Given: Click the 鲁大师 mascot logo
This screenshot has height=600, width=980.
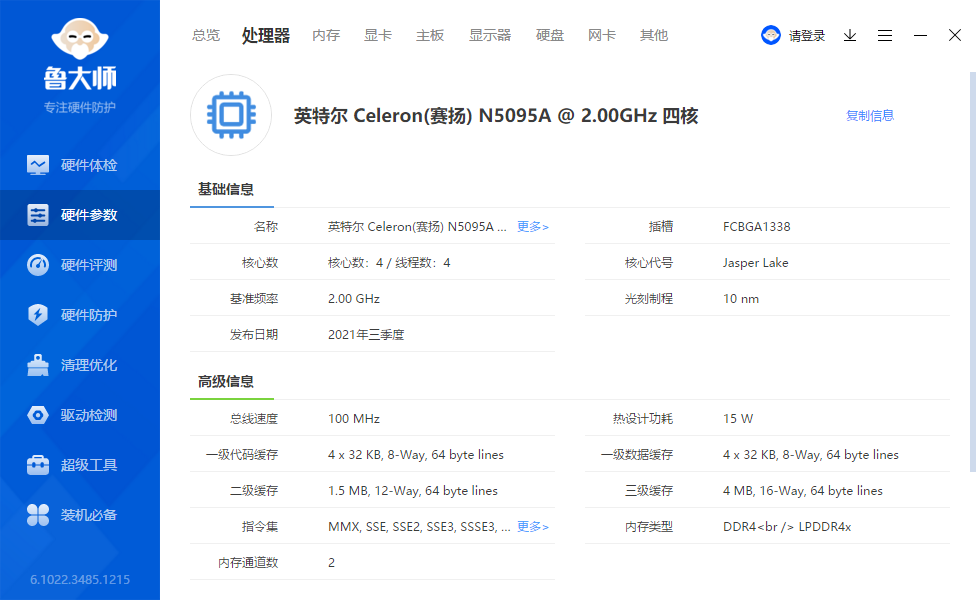Looking at the screenshot, I should (x=80, y=38).
